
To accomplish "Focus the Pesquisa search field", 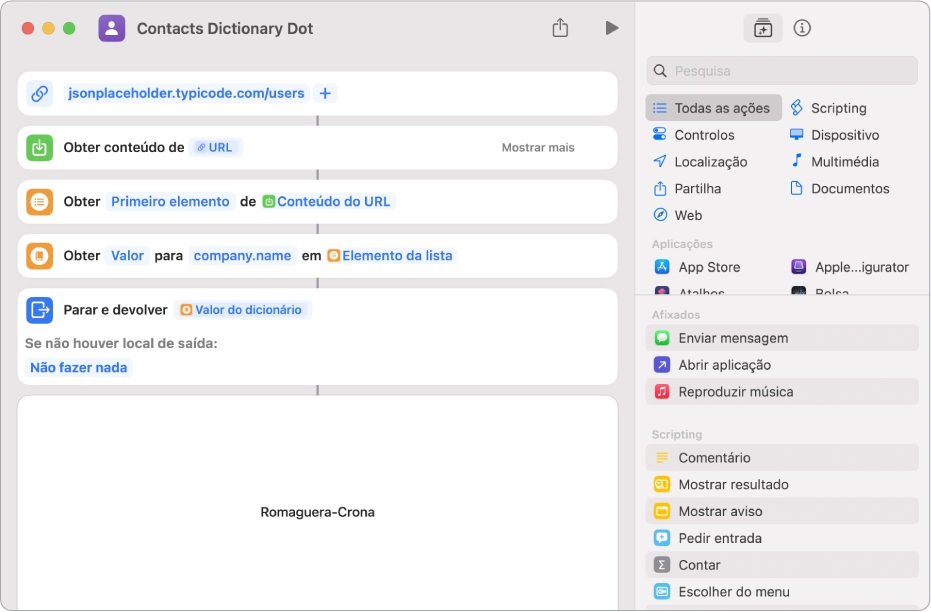I will coord(781,71).
